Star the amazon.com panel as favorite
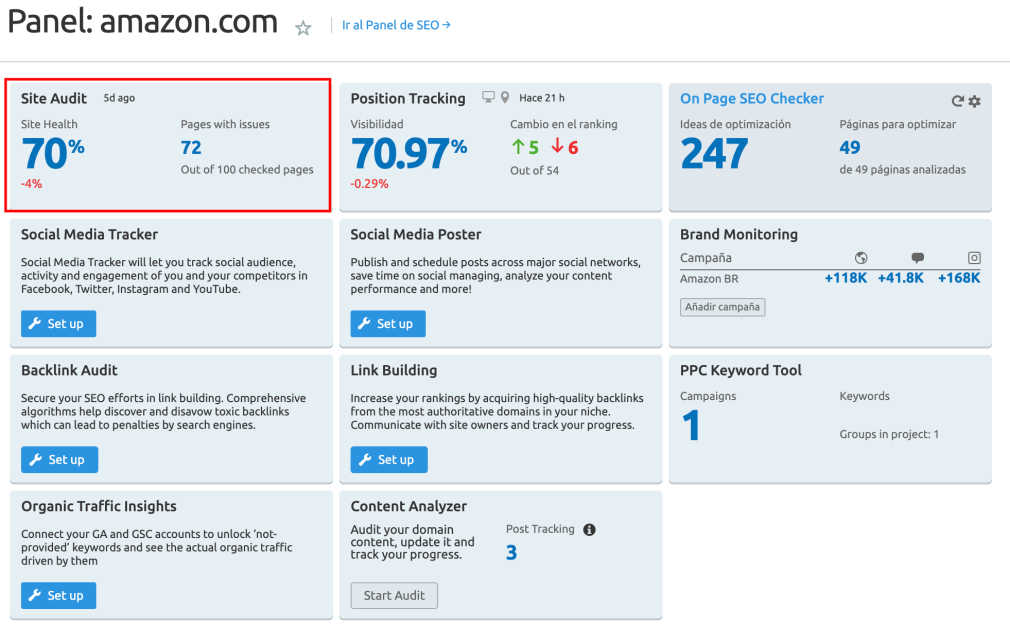The height and width of the screenshot is (643, 1010). [x=303, y=28]
